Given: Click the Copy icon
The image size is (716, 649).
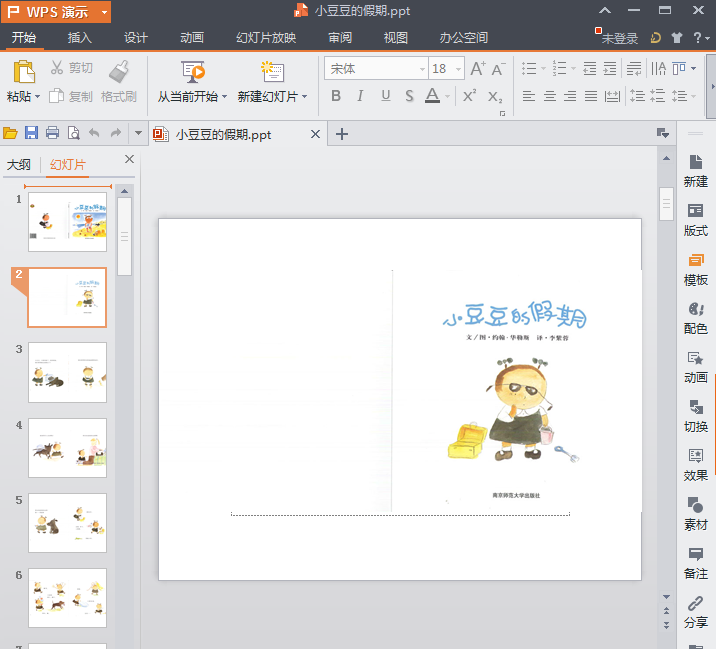Looking at the screenshot, I should tap(56, 96).
